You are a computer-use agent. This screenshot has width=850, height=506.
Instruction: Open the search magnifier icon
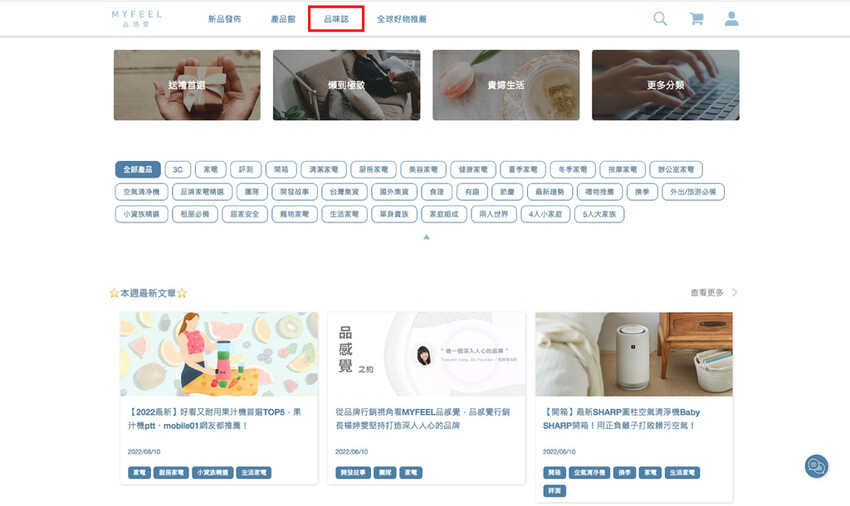coord(660,19)
